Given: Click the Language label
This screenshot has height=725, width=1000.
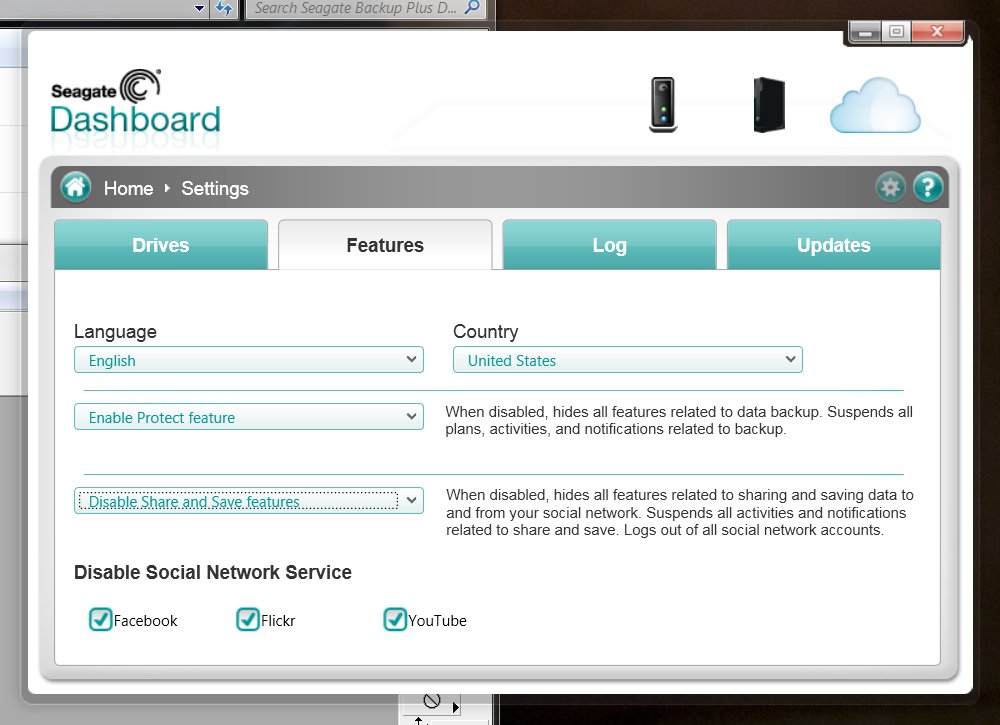Looking at the screenshot, I should tap(115, 332).
